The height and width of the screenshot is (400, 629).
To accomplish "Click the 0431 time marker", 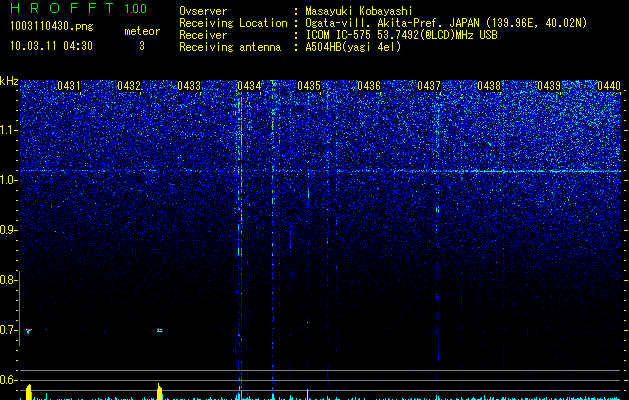I will coord(69,86).
